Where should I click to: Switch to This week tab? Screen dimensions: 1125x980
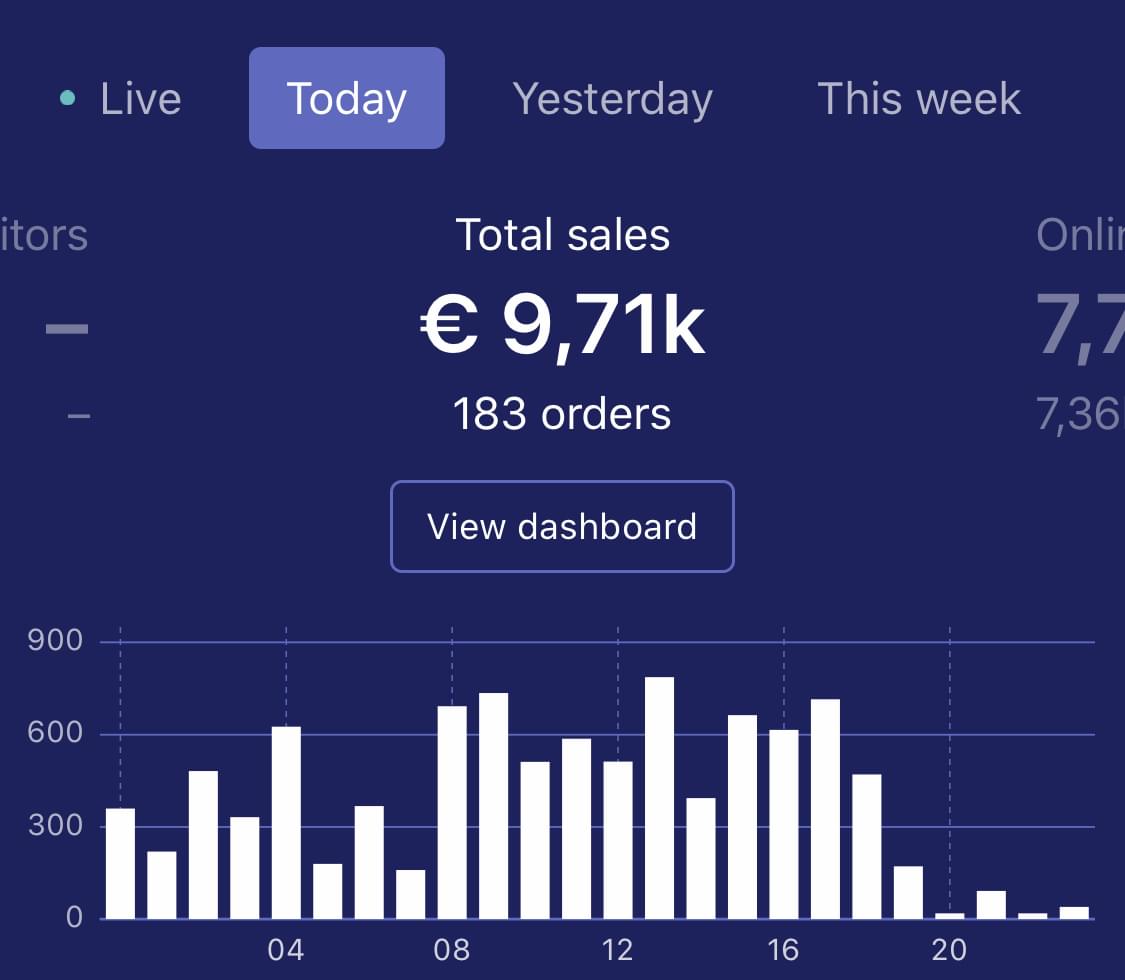tap(918, 99)
